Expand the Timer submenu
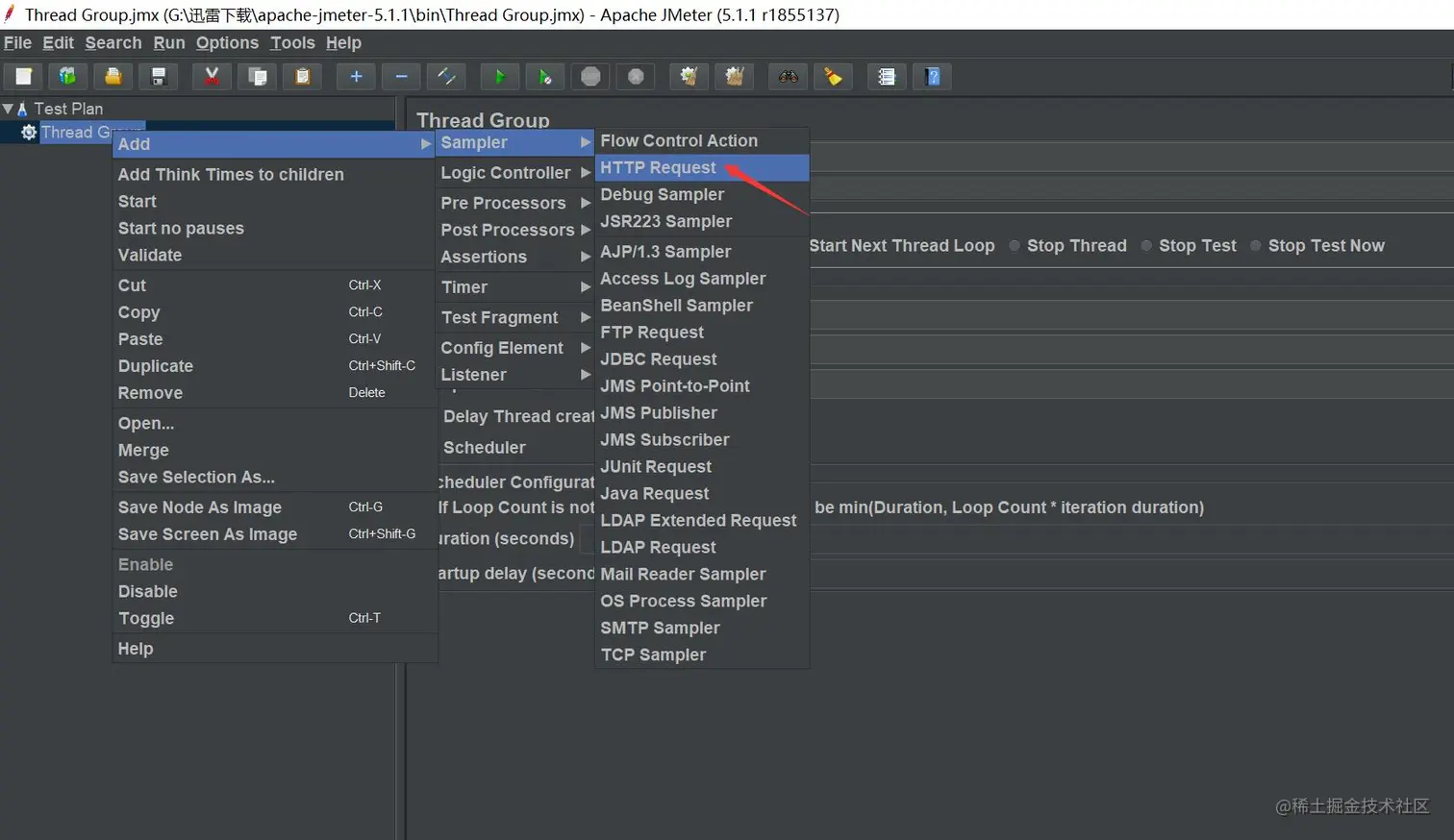The image size is (1454, 840). (x=514, y=286)
